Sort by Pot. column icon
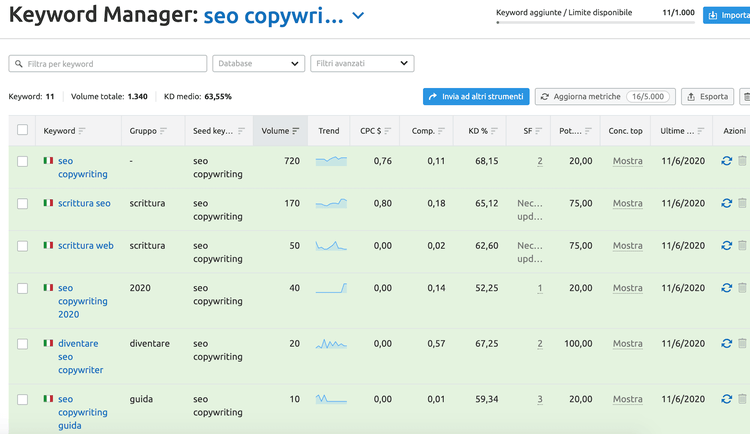This screenshot has width=750, height=434. click(x=588, y=131)
